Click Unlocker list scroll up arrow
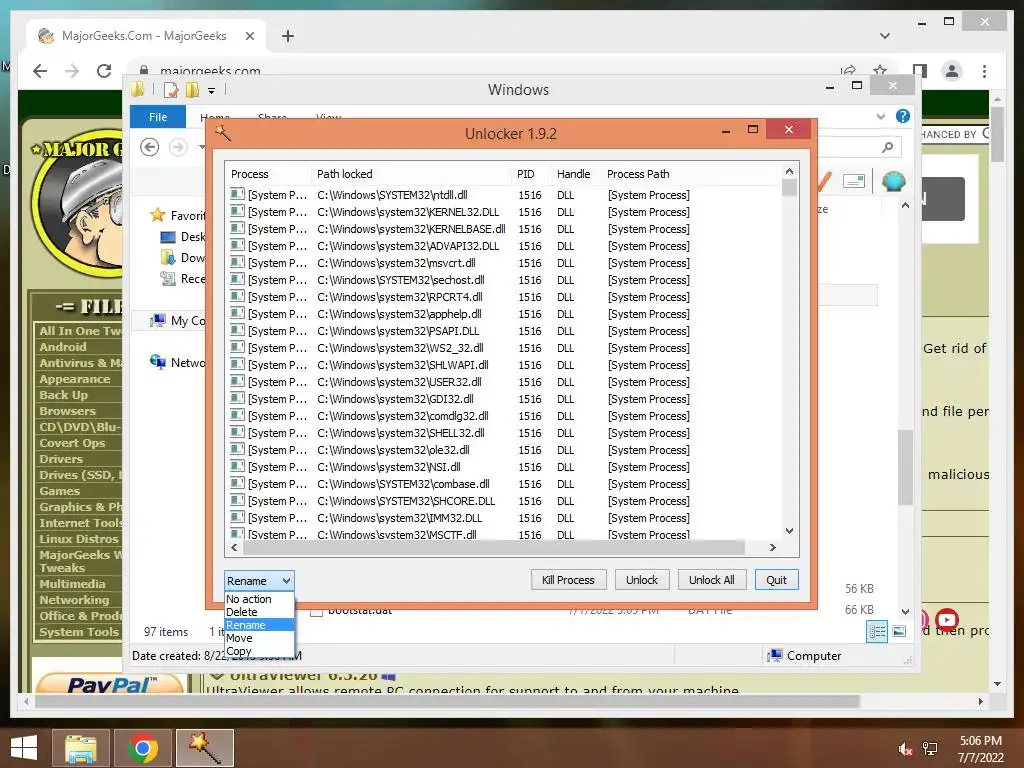 click(x=790, y=171)
